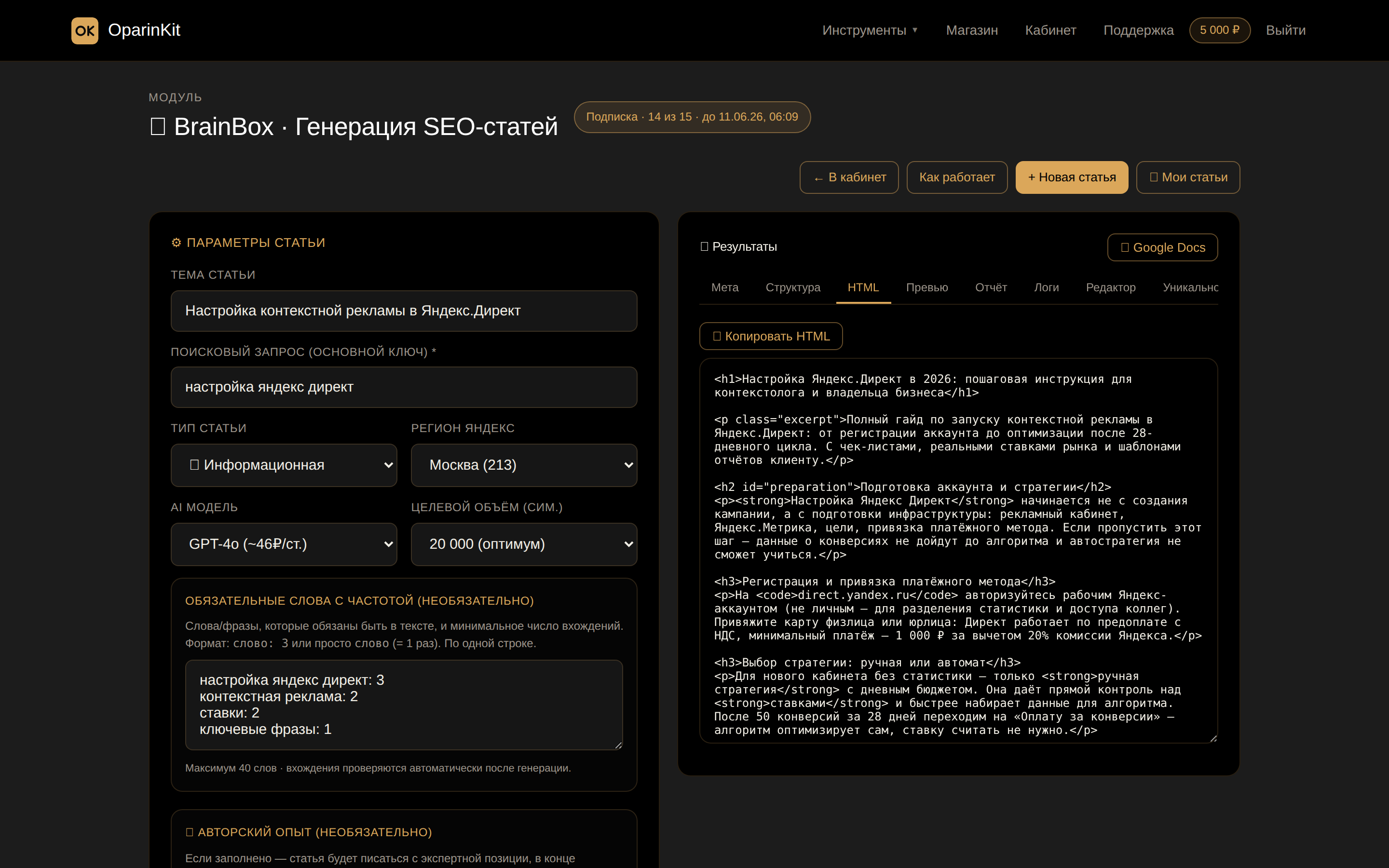Screen dimensions: 1389x868
Task: Click Выйти to log out
Action: click(1286, 30)
